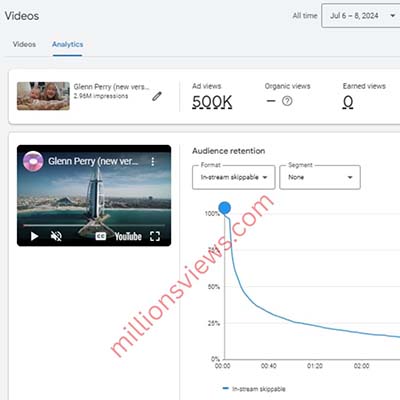Edit video using the pencil icon

[x=157, y=96]
